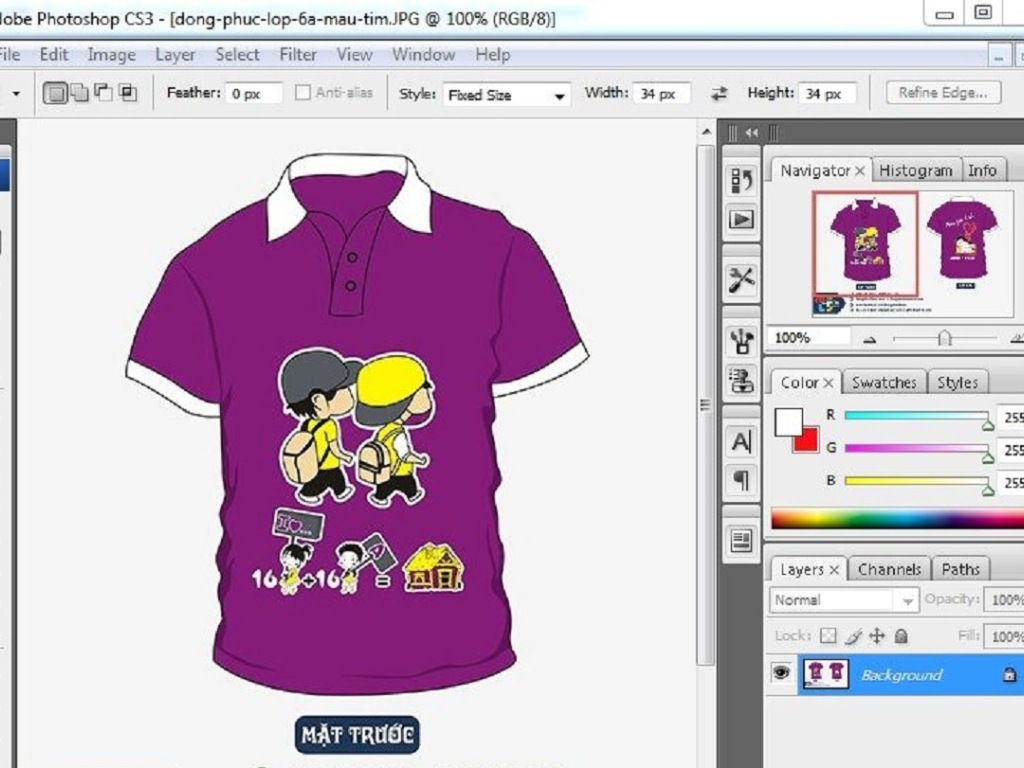Select the Add to selection mode icon
Image resolution: width=1024 pixels, height=768 pixels.
point(80,93)
